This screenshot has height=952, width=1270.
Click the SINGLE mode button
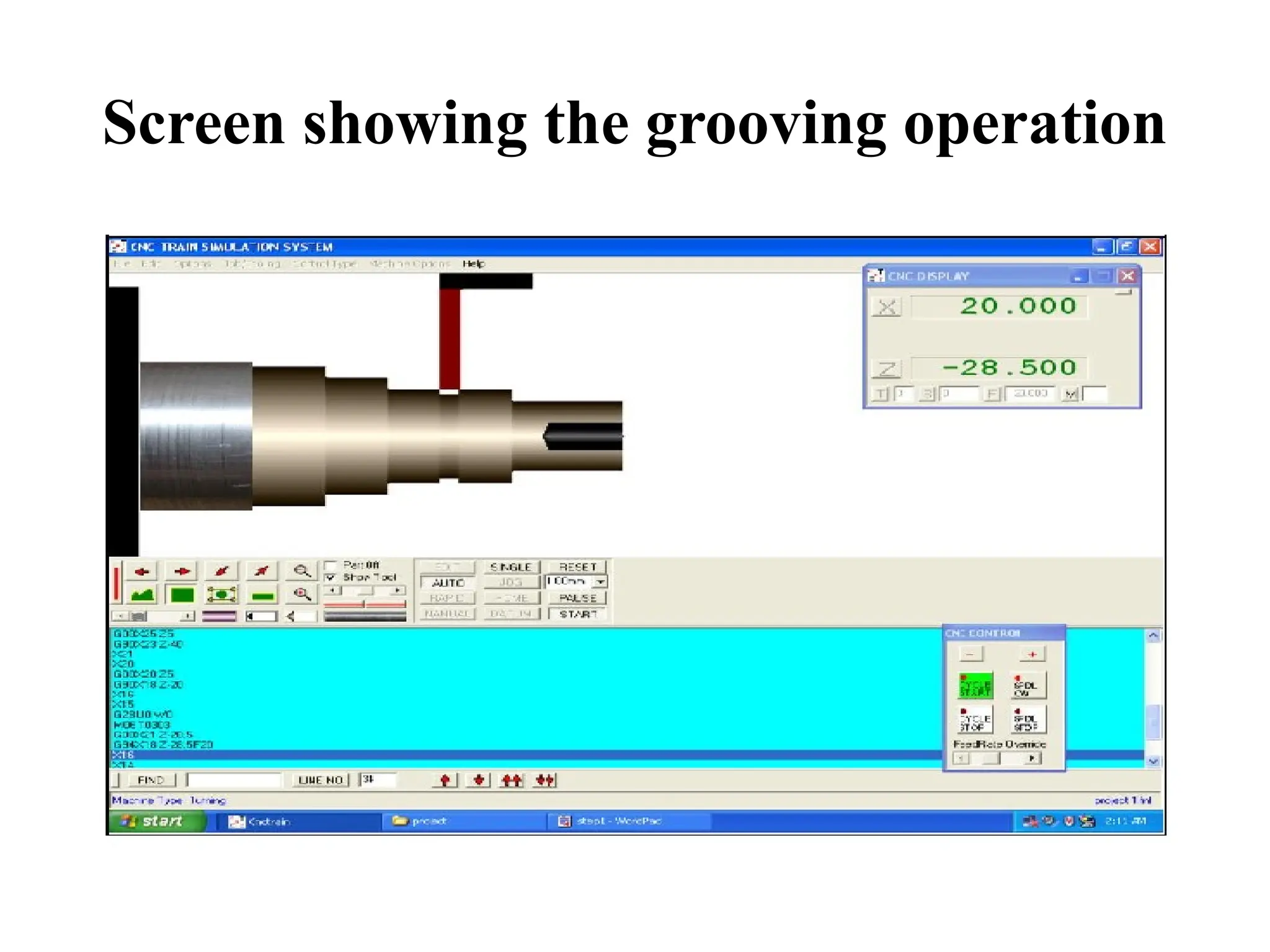click(x=511, y=567)
